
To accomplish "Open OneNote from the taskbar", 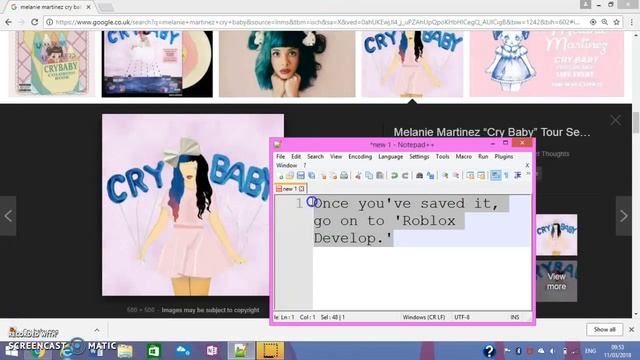I will click(x=212, y=351).
